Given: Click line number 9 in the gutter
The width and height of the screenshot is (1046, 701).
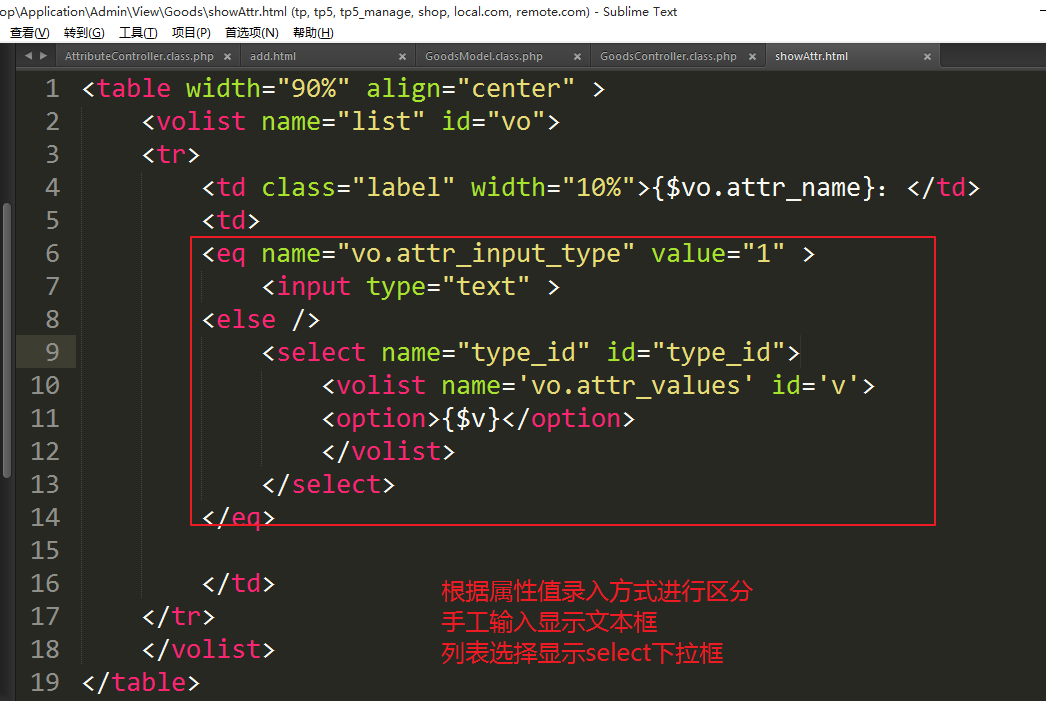Looking at the screenshot, I should [46, 352].
